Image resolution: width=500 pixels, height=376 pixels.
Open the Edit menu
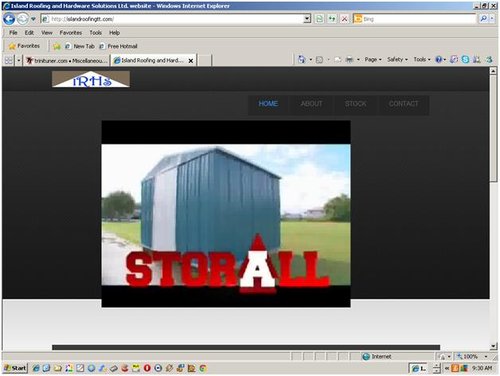click(x=29, y=33)
